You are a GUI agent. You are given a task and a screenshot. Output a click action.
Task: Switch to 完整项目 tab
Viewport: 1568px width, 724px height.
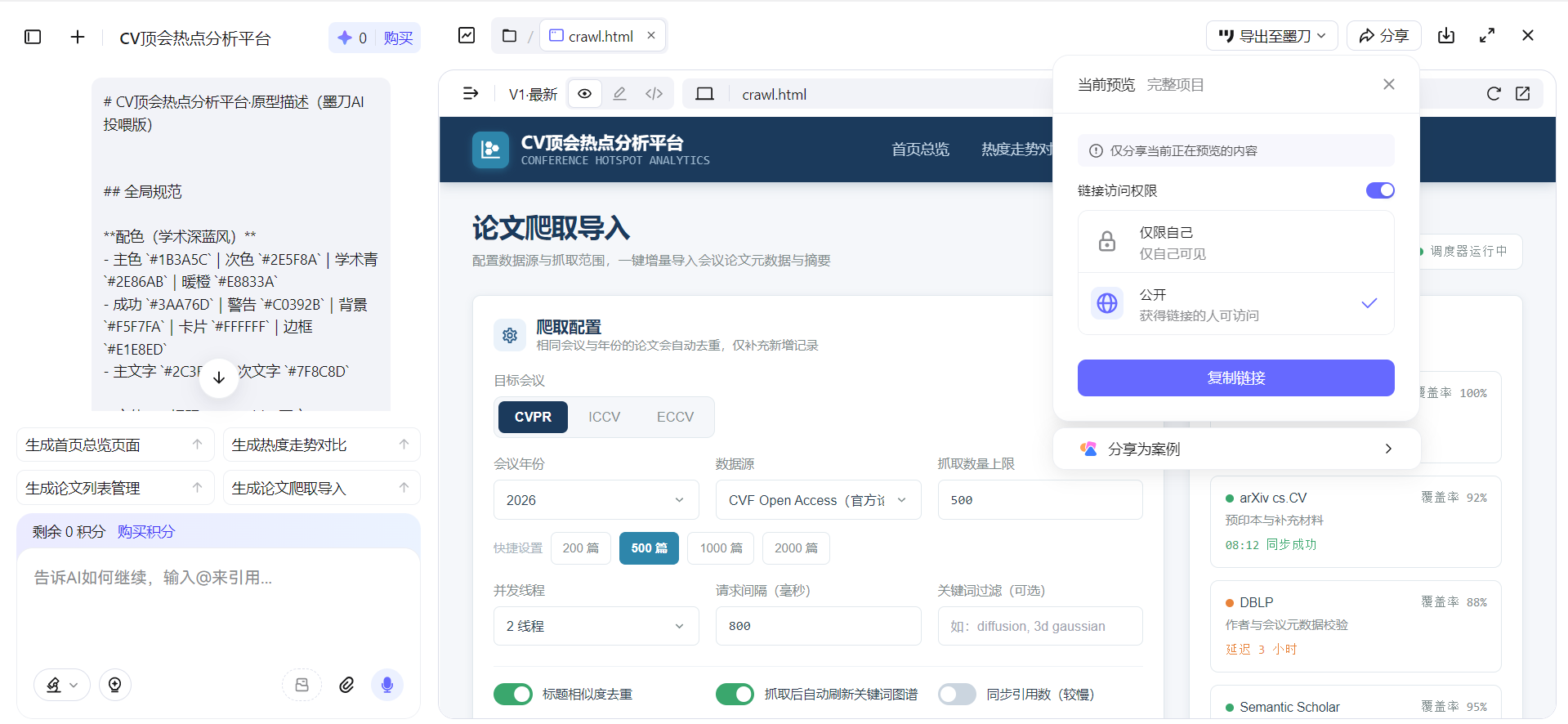(1175, 85)
